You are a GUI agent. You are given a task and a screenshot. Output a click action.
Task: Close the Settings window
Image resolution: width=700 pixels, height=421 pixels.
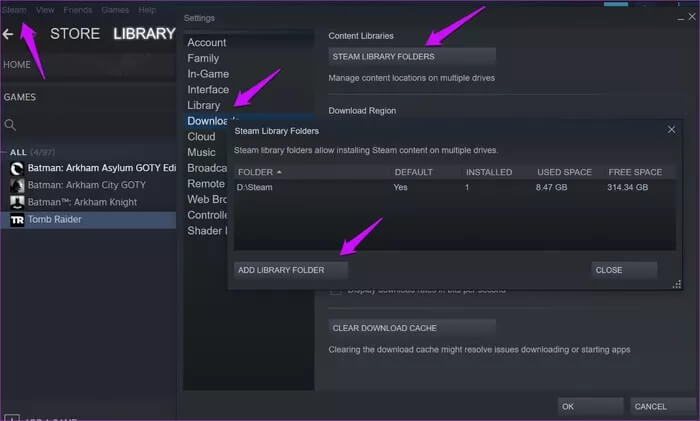pos(692,17)
